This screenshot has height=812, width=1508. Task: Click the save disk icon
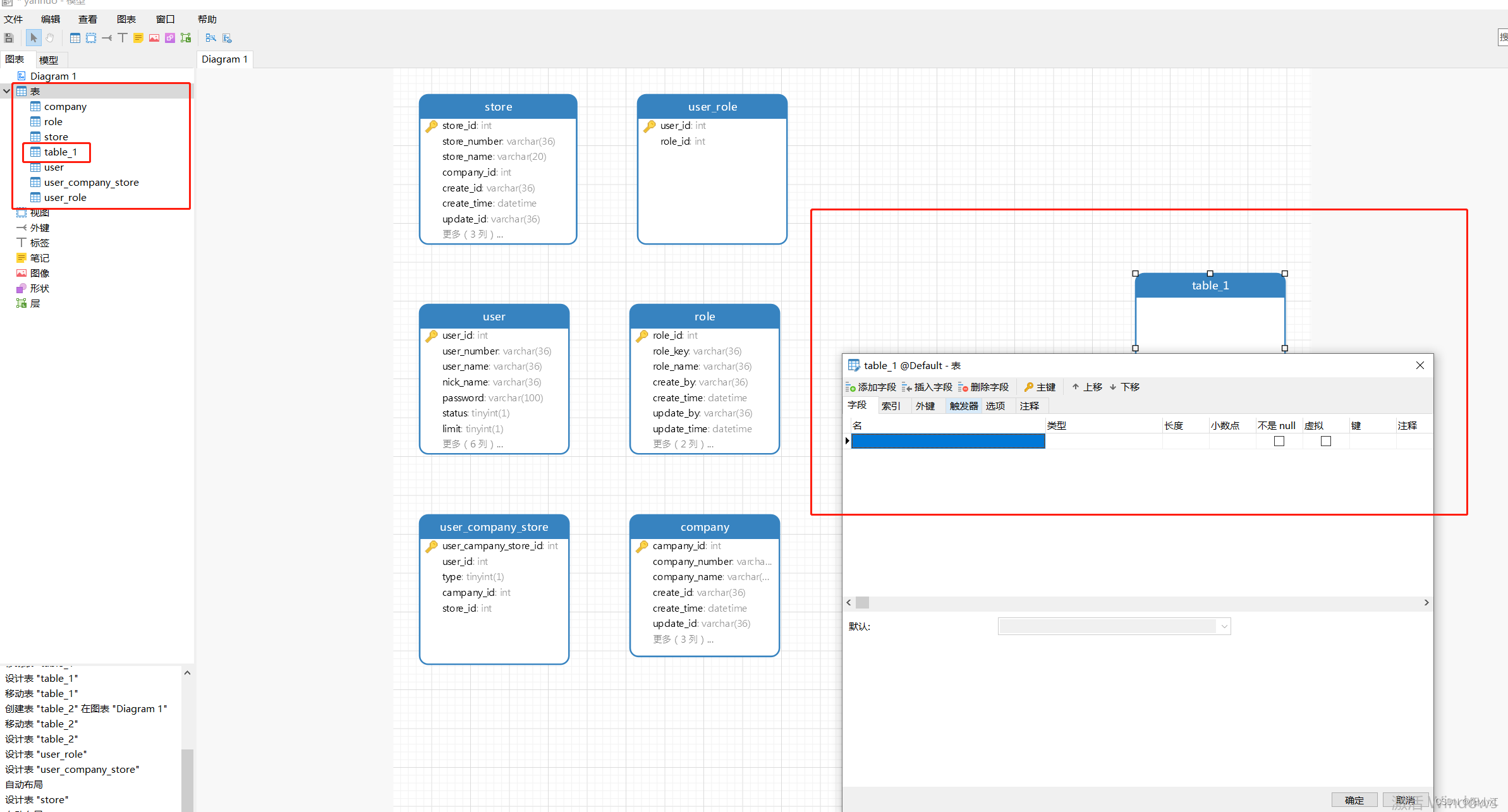[x=9, y=38]
